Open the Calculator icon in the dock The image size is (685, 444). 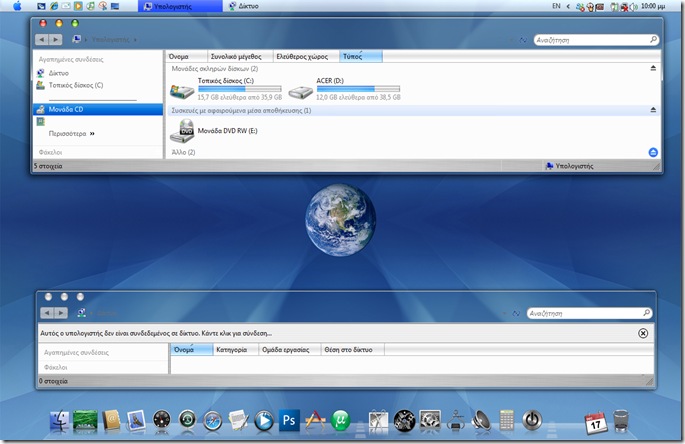pyautogui.click(x=506, y=420)
